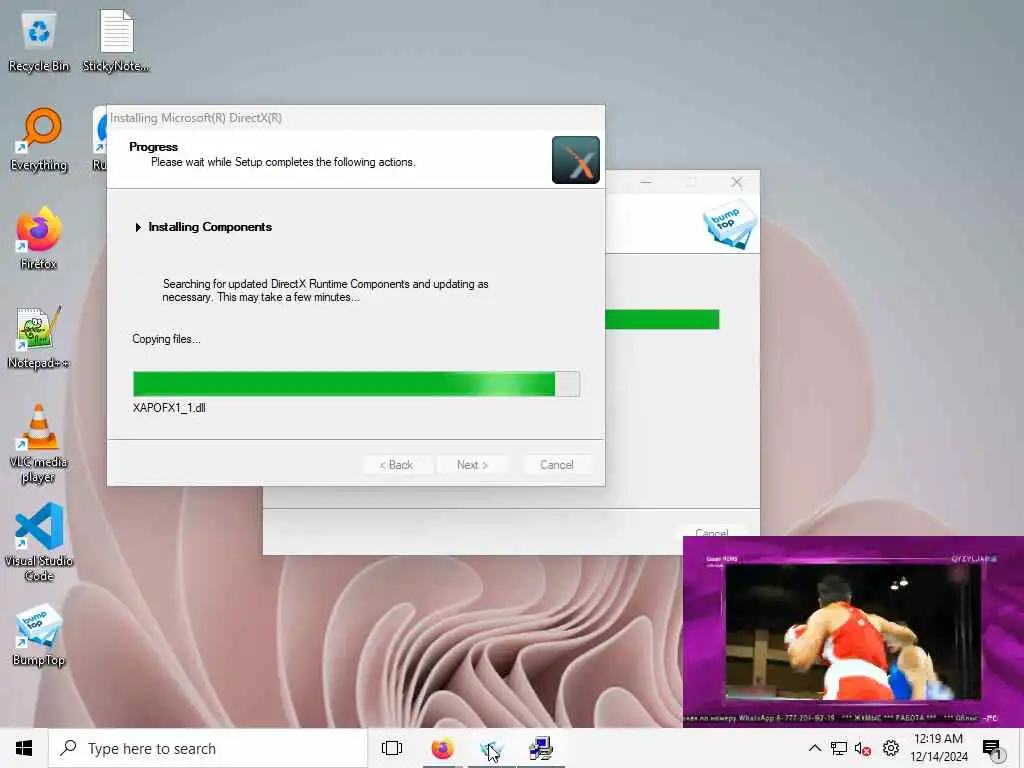Open the Notepad++ desktop shortcut
This screenshot has width=1024, height=768.
[x=39, y=337]
